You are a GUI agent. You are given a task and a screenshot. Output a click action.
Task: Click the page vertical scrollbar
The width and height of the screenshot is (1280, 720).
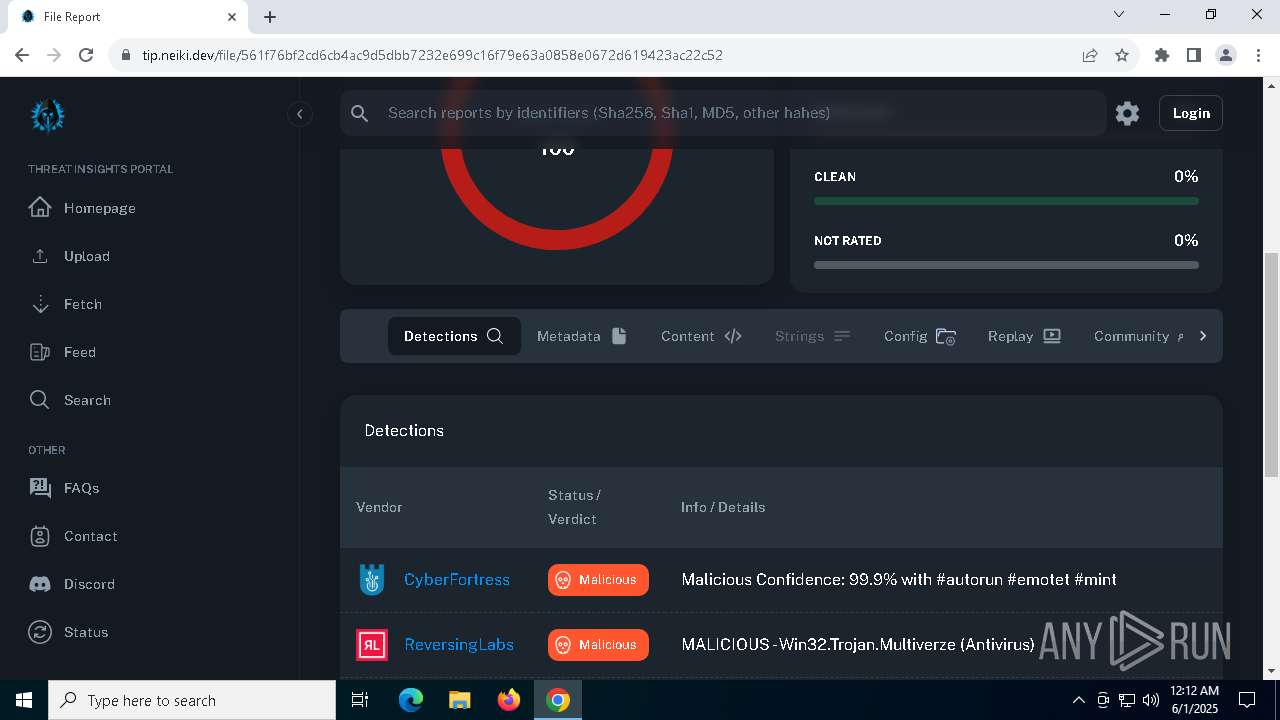click(1271, 364)
